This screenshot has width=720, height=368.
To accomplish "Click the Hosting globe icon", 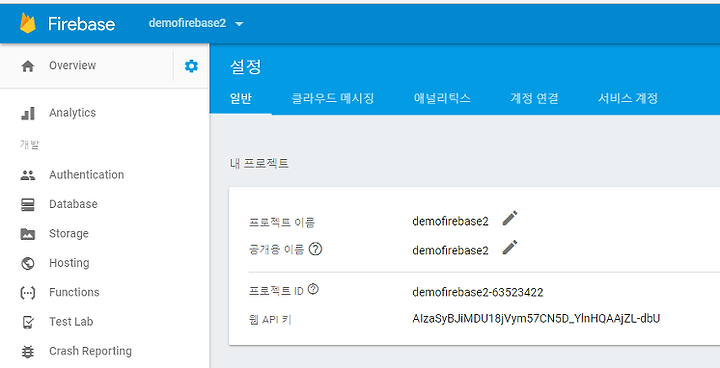I will [28, 263].
